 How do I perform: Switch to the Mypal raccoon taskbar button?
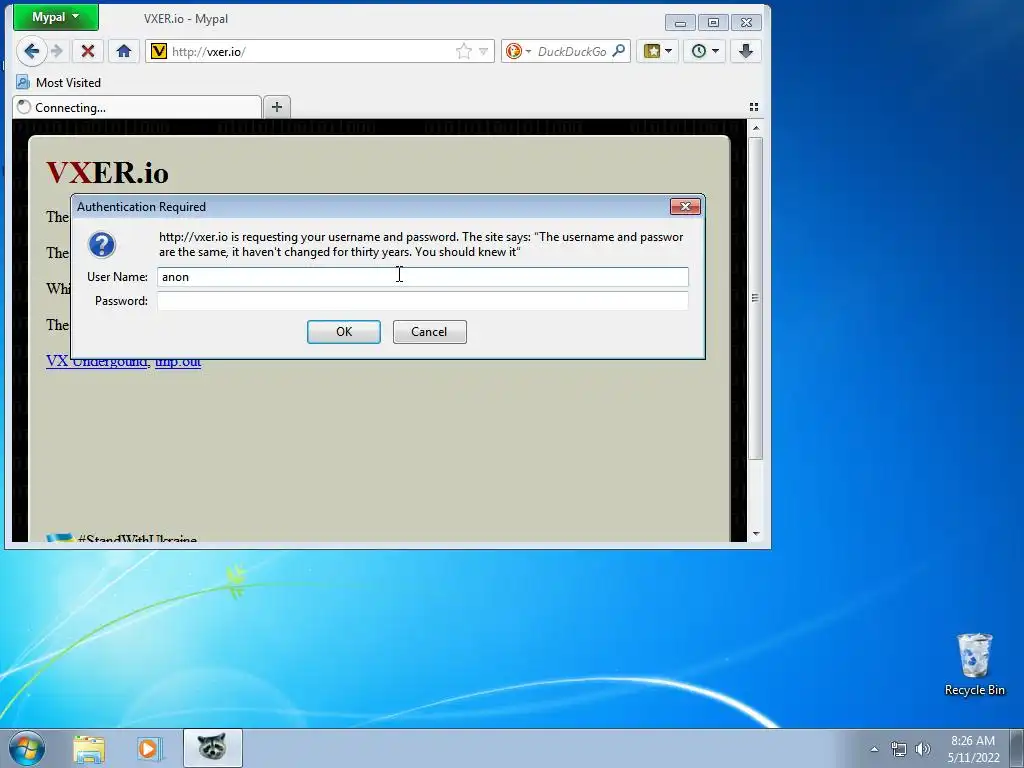212,748
